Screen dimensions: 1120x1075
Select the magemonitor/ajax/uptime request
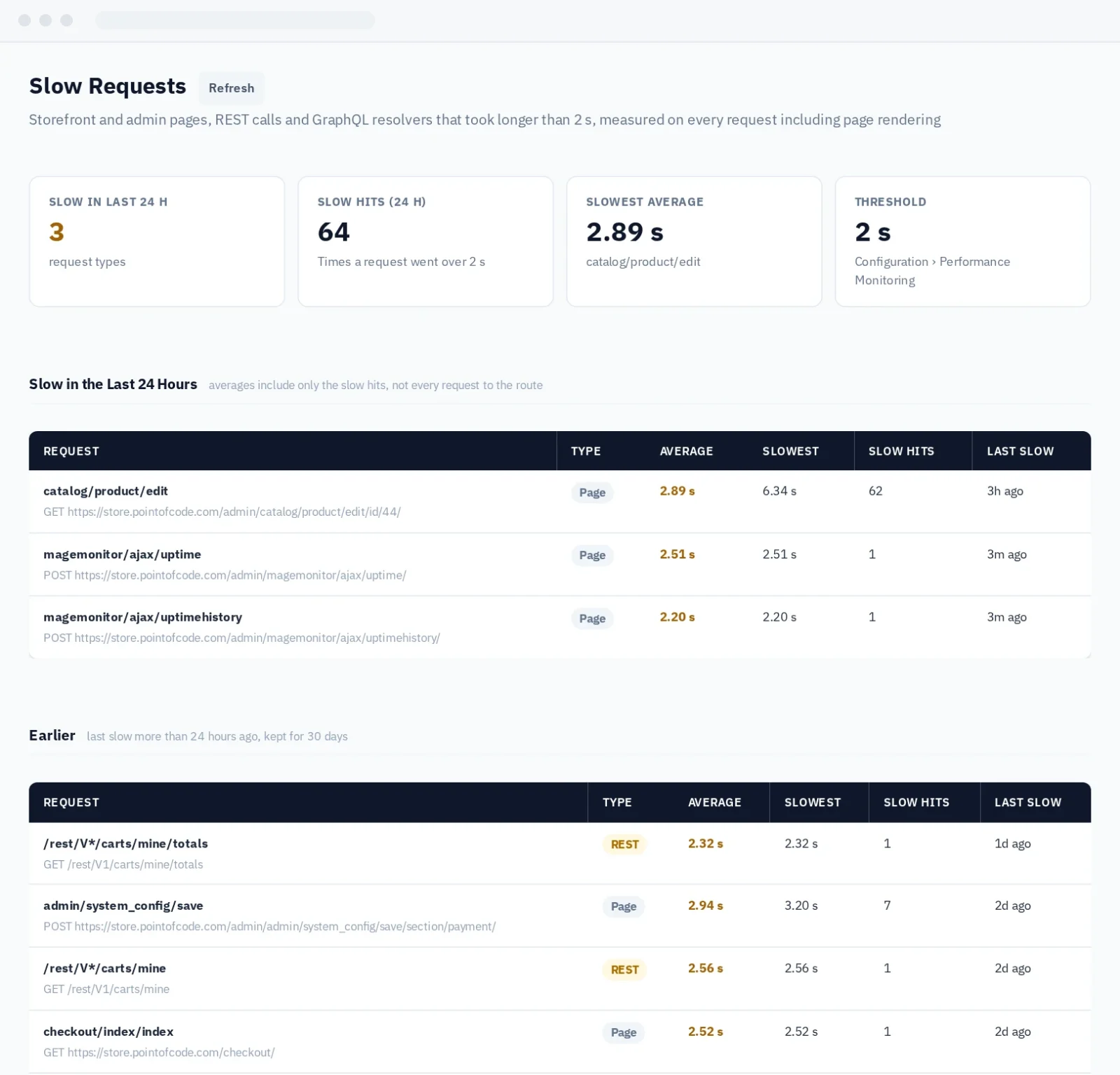(559, 564)
